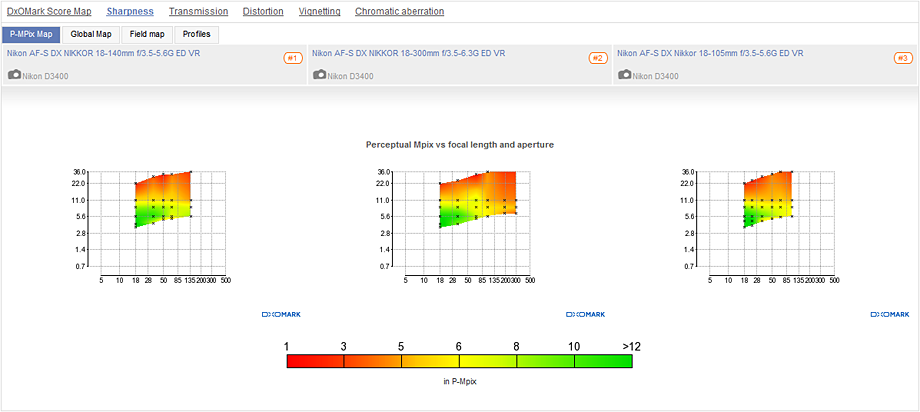Select the P-MPix Map sub-tab
This screenshot has height=412, width=920.
31,35
